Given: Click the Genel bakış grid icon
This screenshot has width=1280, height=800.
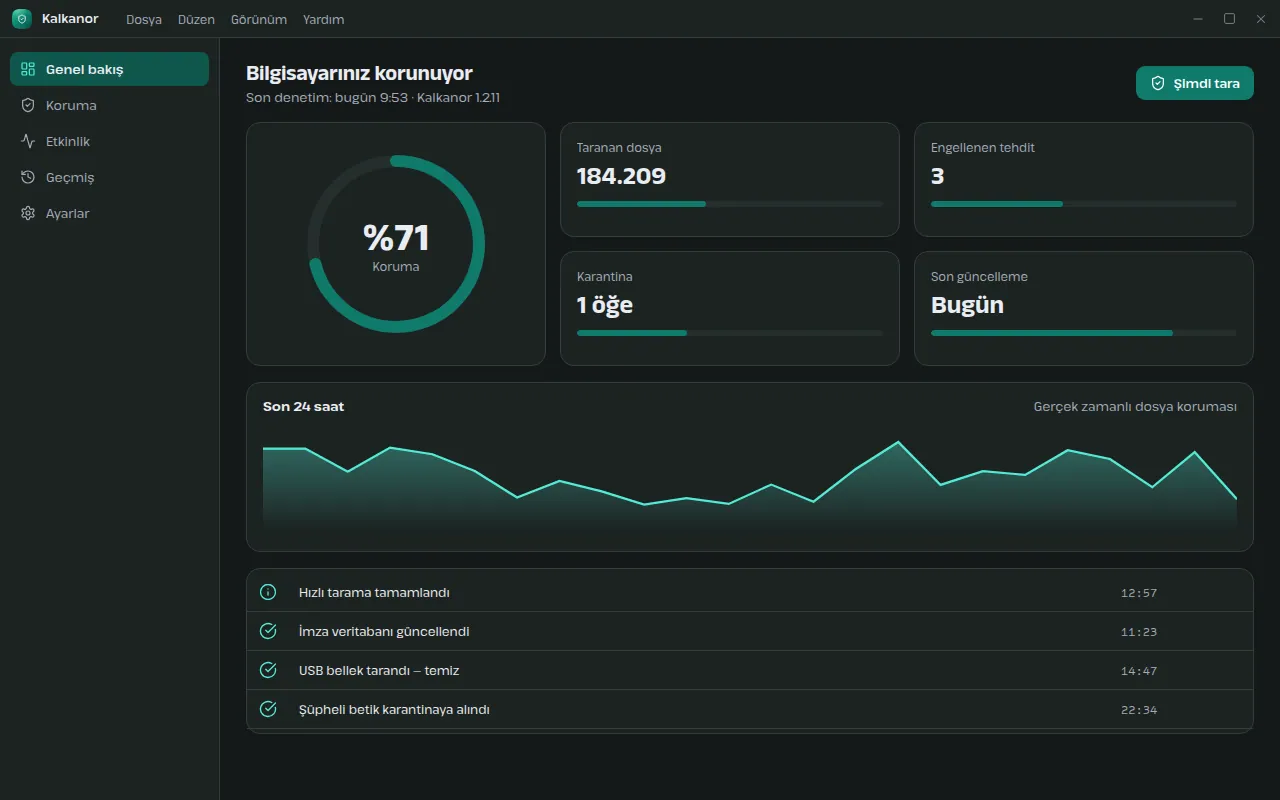Looking at the screenshot, I should point(28,69).
